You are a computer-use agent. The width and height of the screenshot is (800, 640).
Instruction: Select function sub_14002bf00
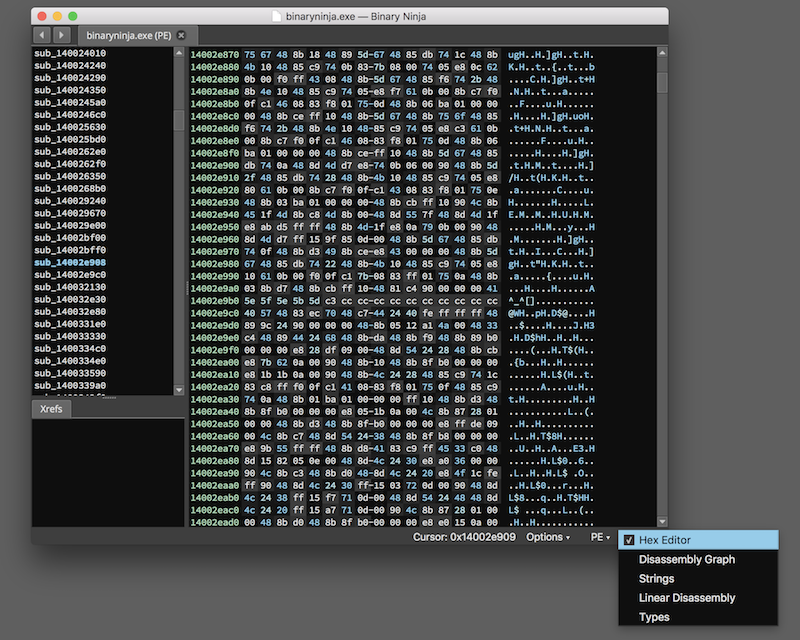pyautogui.click(x=70, y=238)
